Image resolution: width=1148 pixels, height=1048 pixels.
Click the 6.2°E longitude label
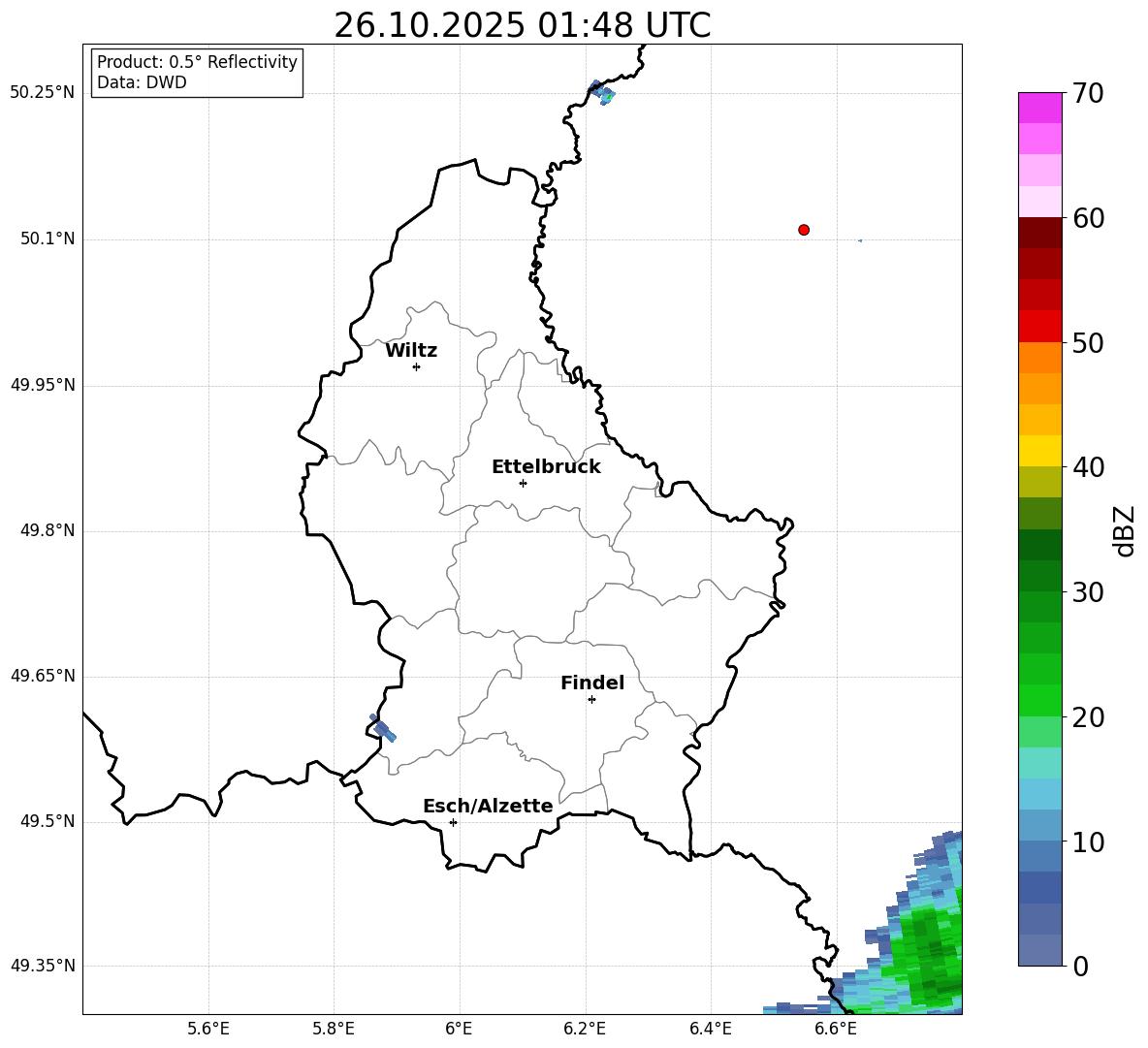[x=585, y=1029]
